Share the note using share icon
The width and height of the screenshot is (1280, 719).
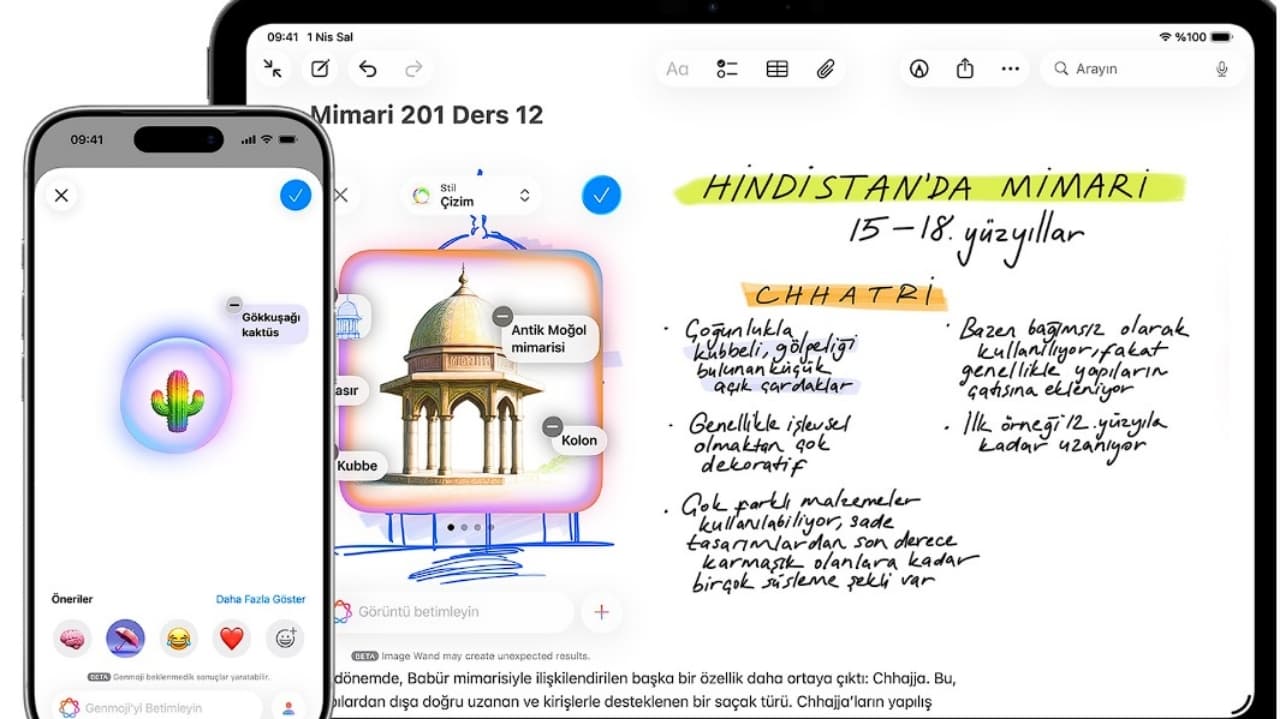coord(964,69)
